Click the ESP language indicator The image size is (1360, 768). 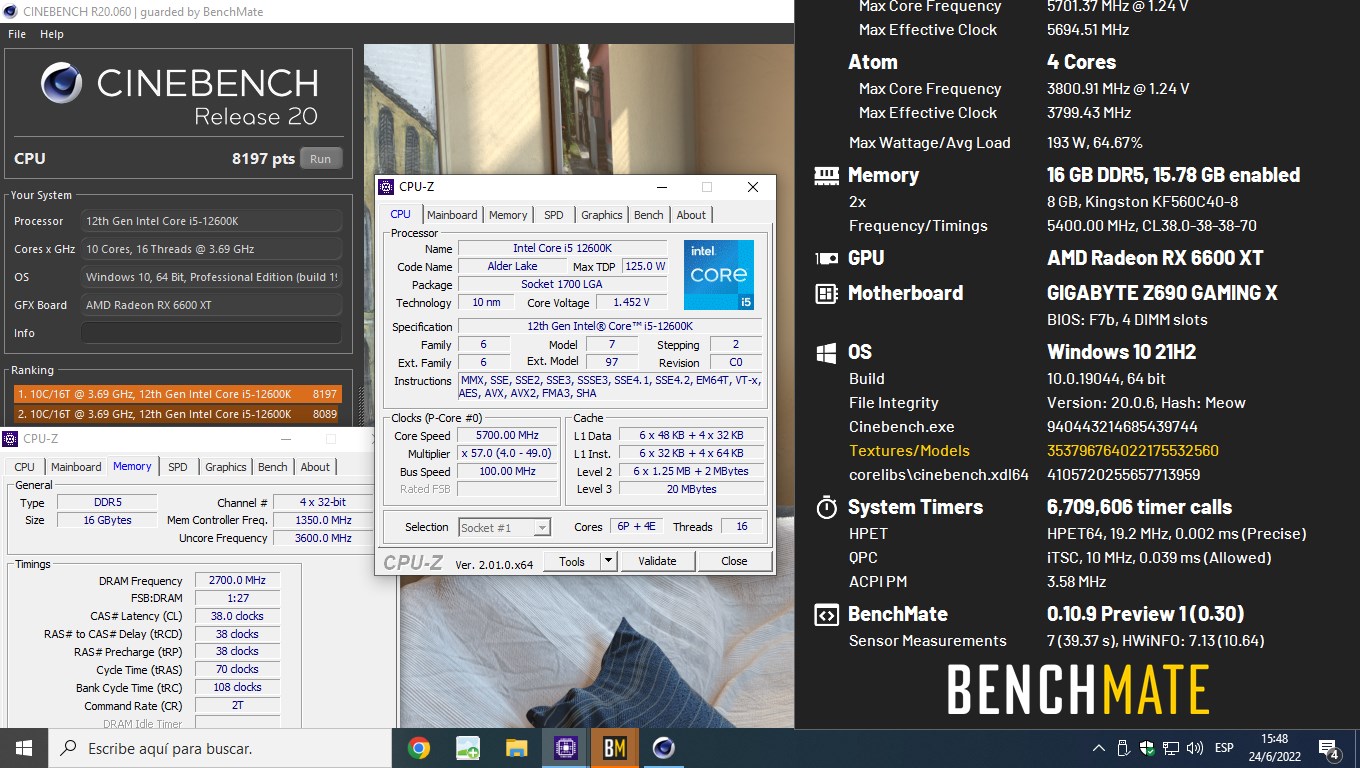coord(1224,748)
